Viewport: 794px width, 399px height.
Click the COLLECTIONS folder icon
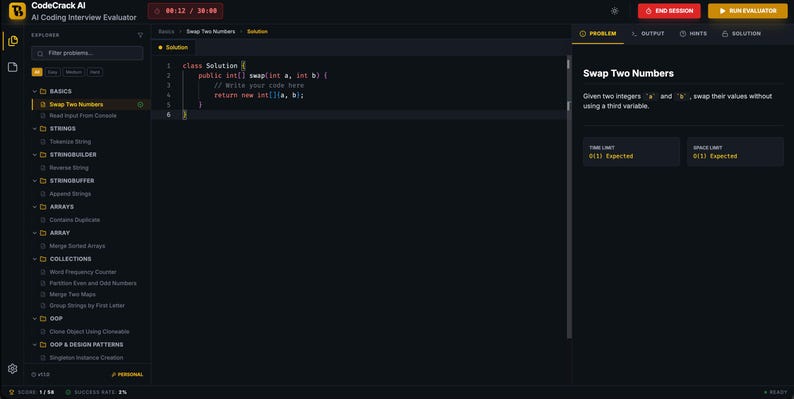[x=43, y=259]
